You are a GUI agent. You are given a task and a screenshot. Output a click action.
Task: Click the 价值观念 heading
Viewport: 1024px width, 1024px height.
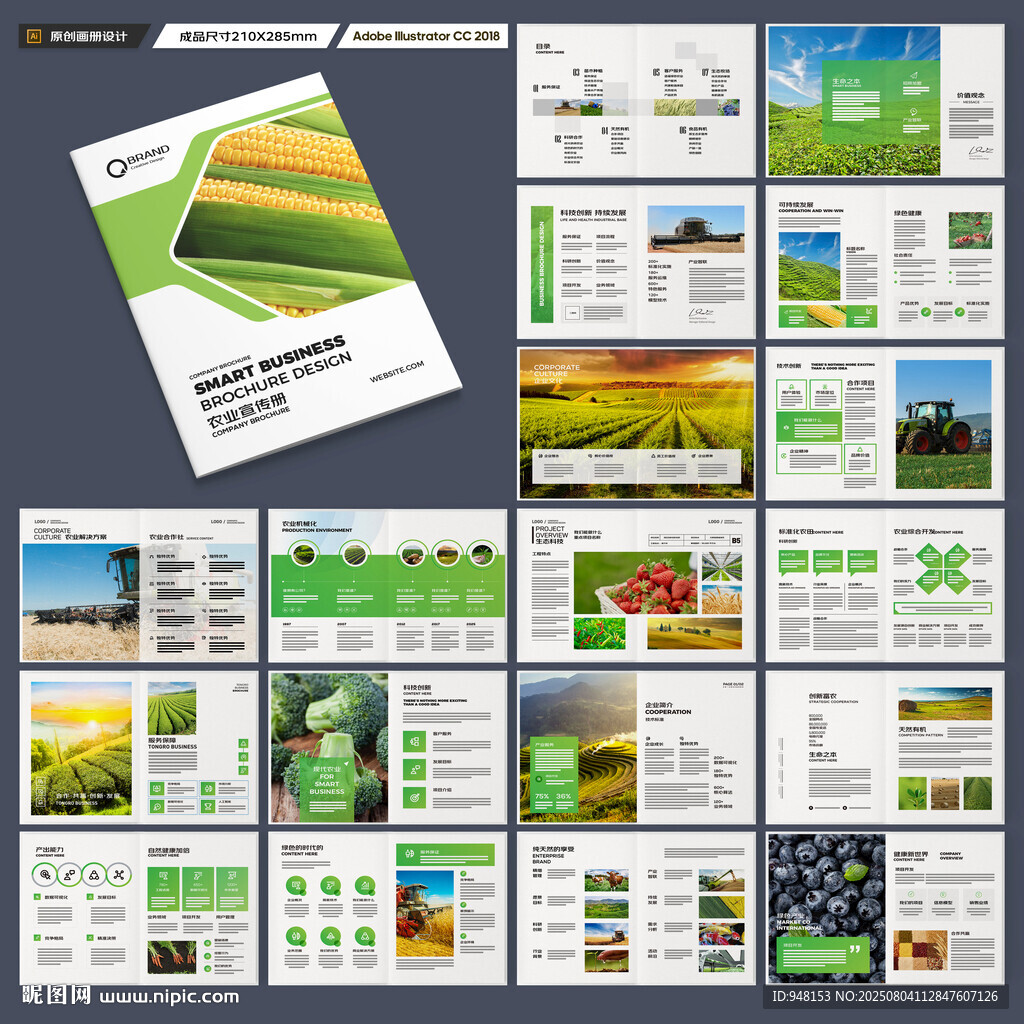pyautogui.click(x=970, y=95)
